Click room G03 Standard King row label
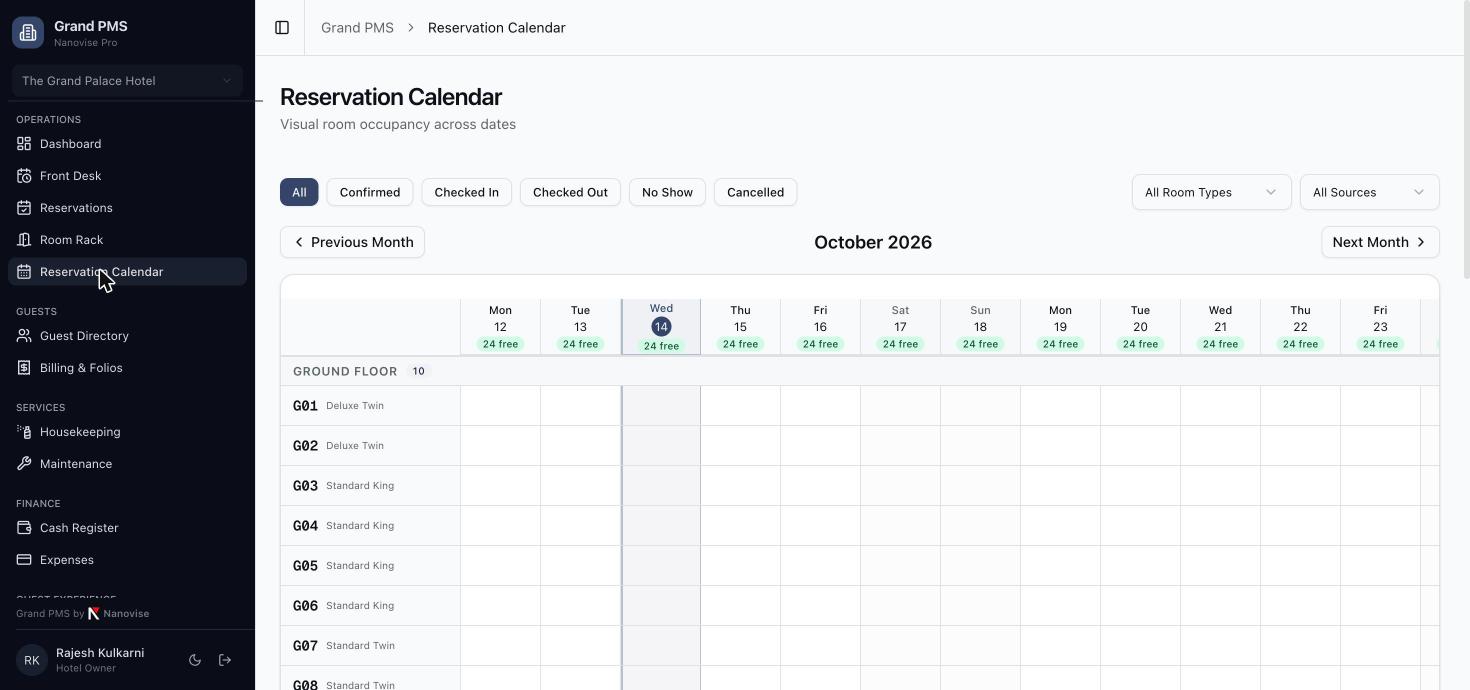 coord(370,486)
